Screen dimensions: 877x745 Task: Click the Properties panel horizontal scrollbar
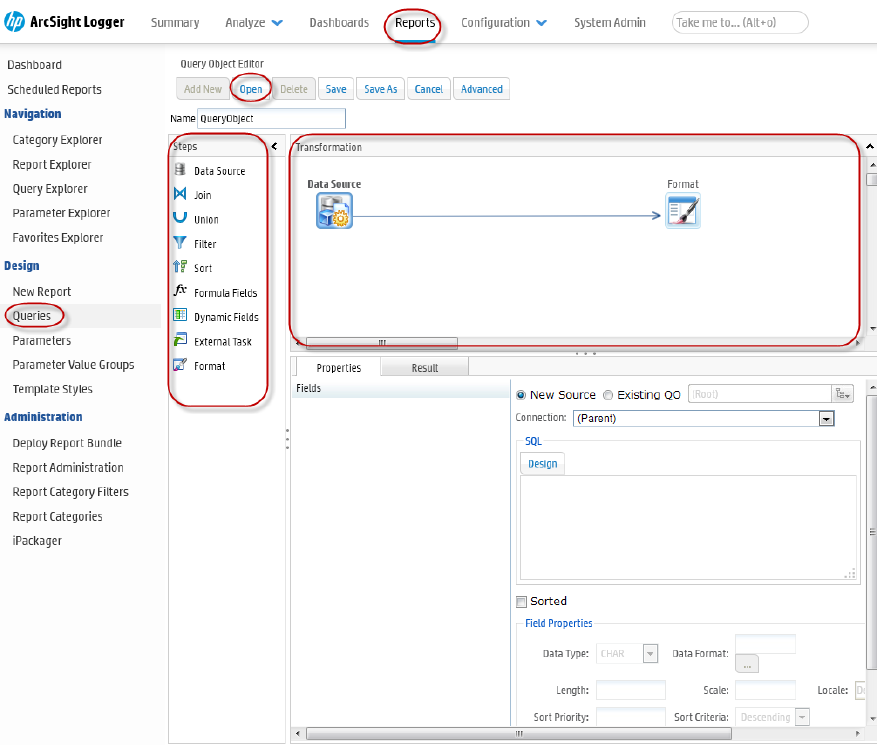[x=518, y=733]
